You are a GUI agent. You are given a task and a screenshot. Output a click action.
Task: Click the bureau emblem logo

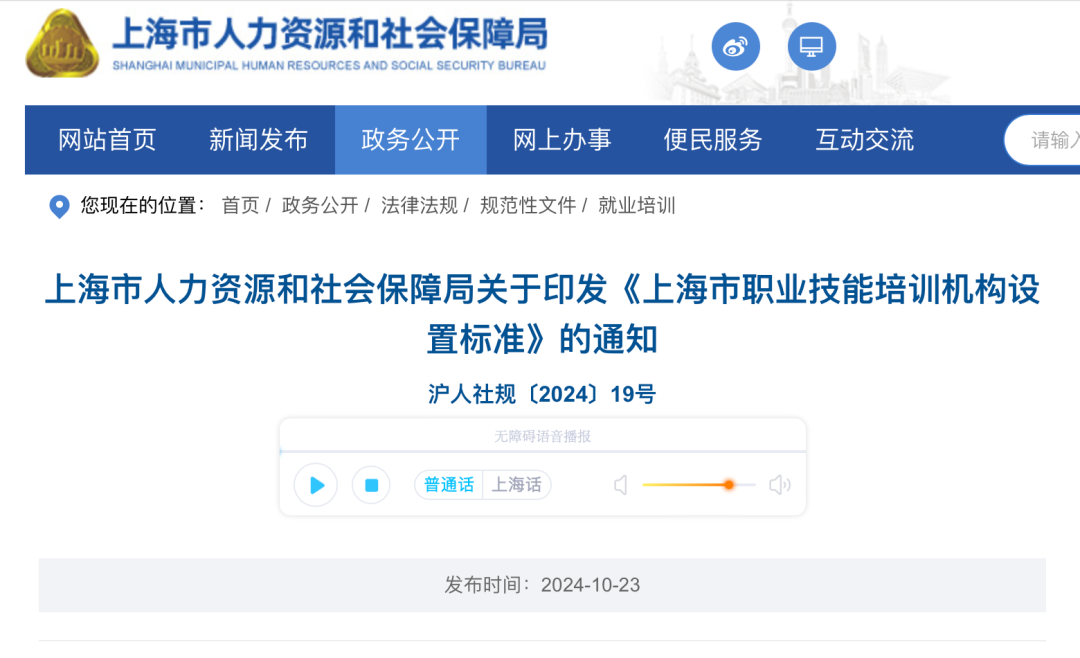coord(62,43)
